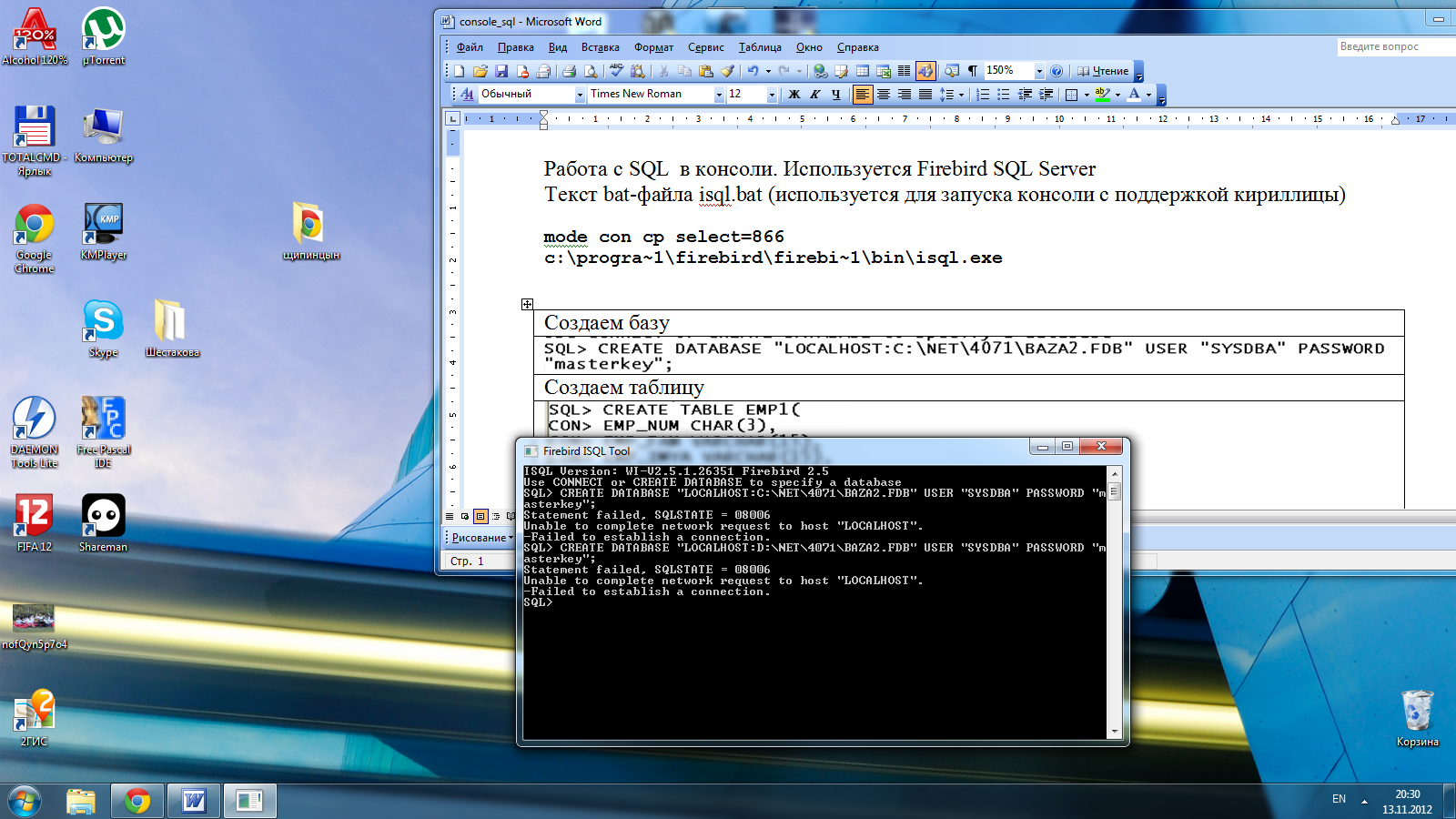Viewport: 1456px width, 819px height.
Task: Click the bulleted list icon
Action: 1003,94
